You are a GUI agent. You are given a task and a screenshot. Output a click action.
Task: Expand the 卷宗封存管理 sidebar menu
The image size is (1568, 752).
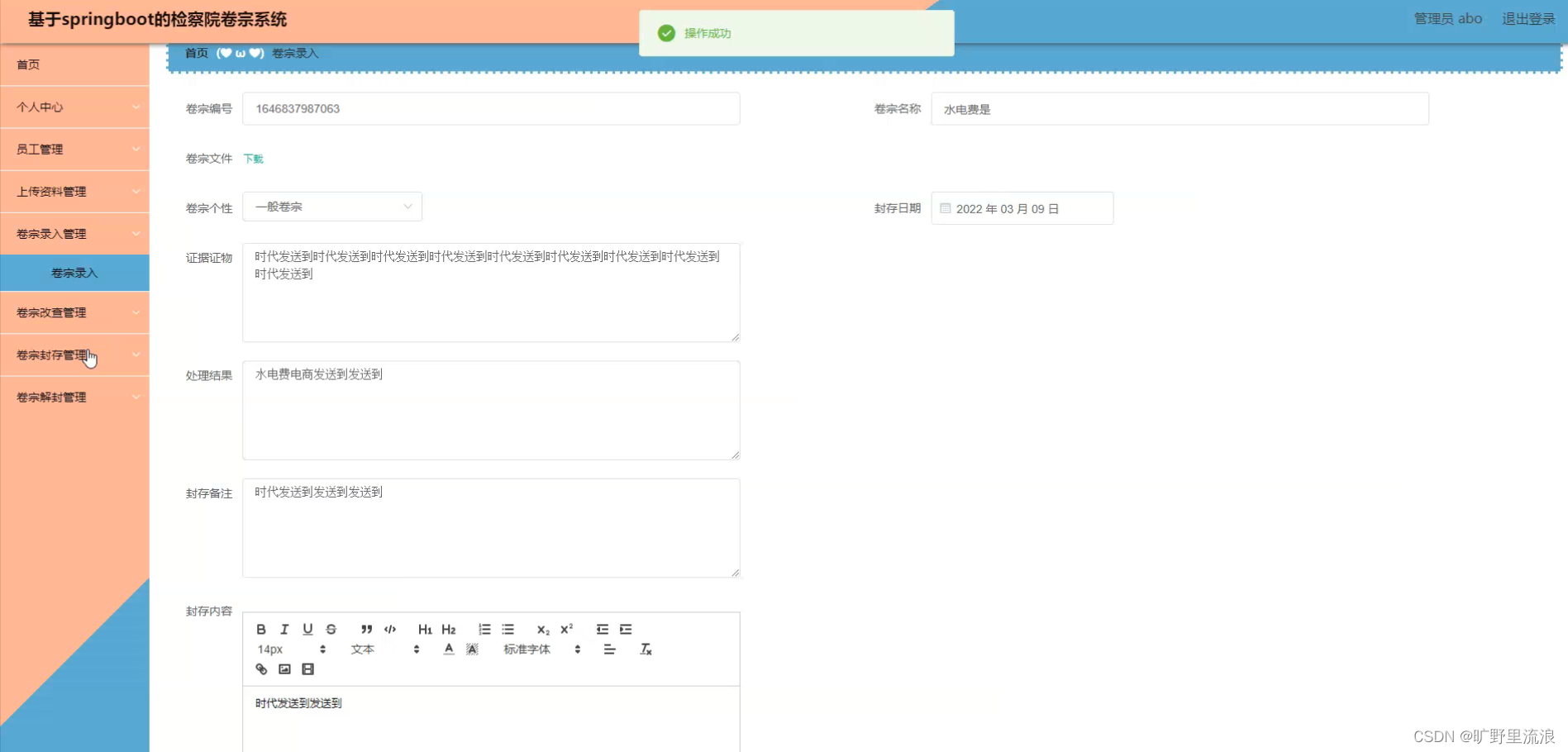click(74, 355)
